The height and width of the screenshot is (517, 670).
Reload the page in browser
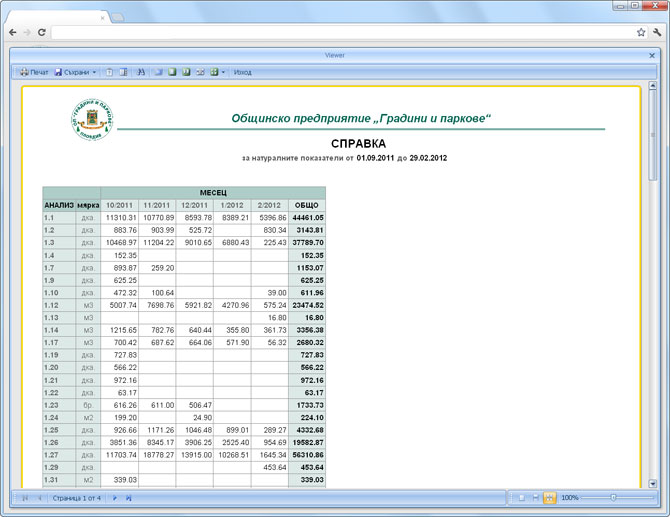(x=41, y=32)
